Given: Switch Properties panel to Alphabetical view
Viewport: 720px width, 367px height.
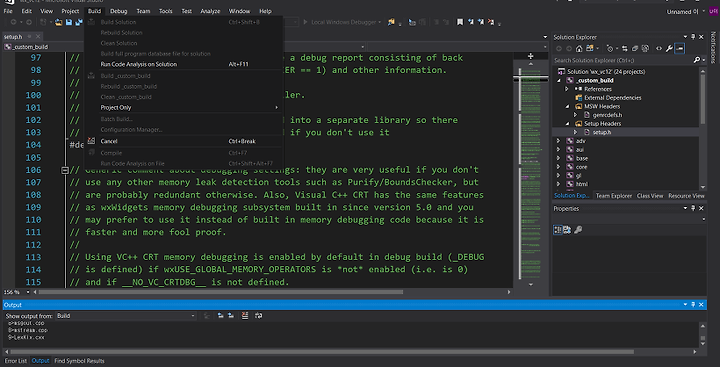Looking at the screenshot, I should [568, 230].
